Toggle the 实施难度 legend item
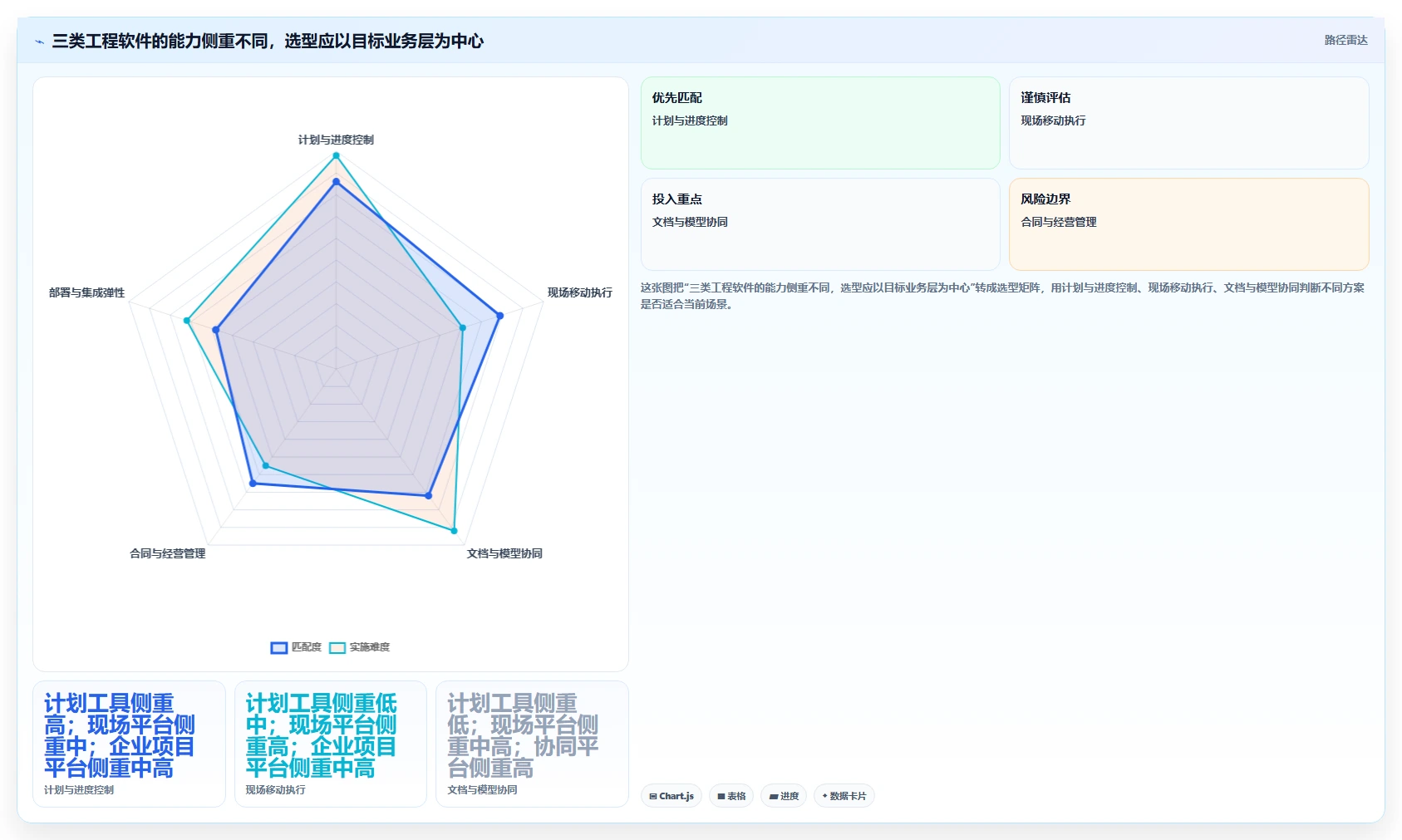Viewport: 1402px width, 840px height. click(x=359, y=647)
